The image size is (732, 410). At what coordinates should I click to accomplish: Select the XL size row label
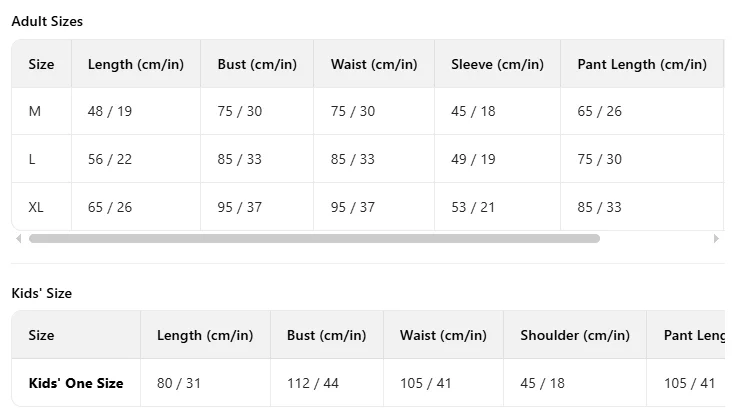(x=37, y=207)
